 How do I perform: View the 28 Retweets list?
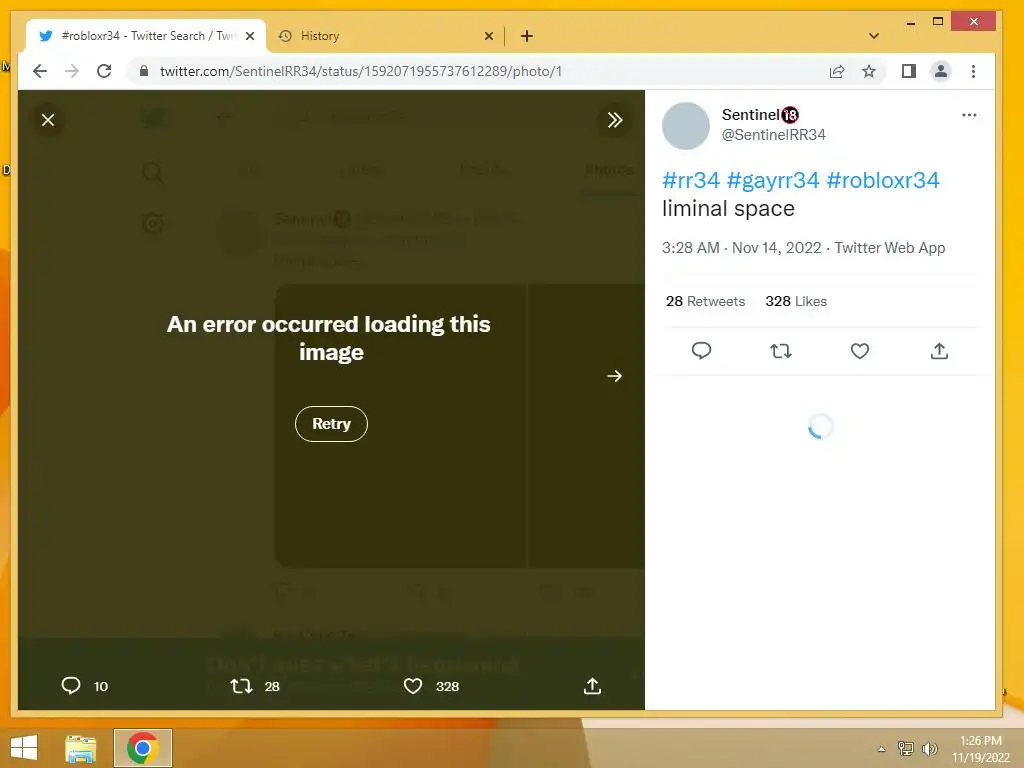[705, 301]
